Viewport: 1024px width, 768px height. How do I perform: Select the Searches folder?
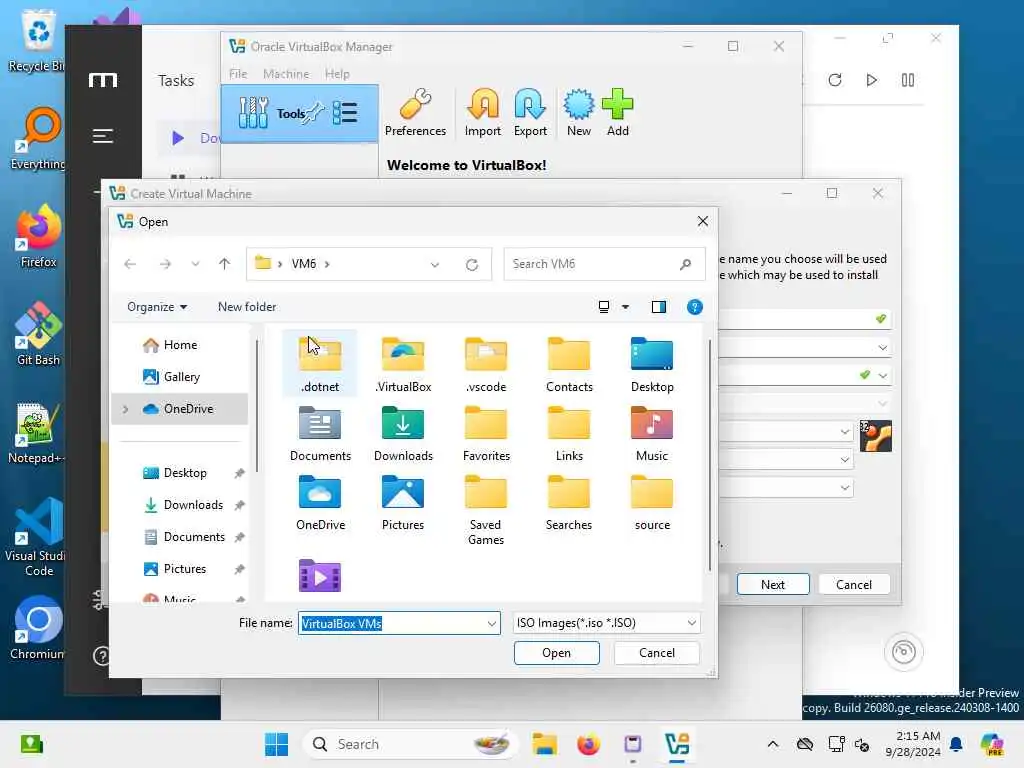569,503
